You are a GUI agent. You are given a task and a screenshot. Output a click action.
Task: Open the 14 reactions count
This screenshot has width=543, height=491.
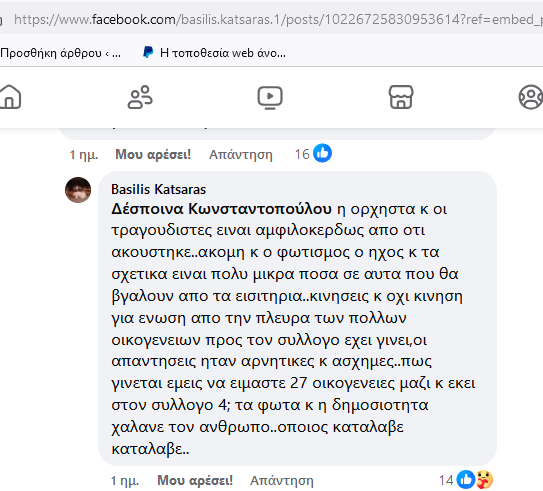(446, 480)
